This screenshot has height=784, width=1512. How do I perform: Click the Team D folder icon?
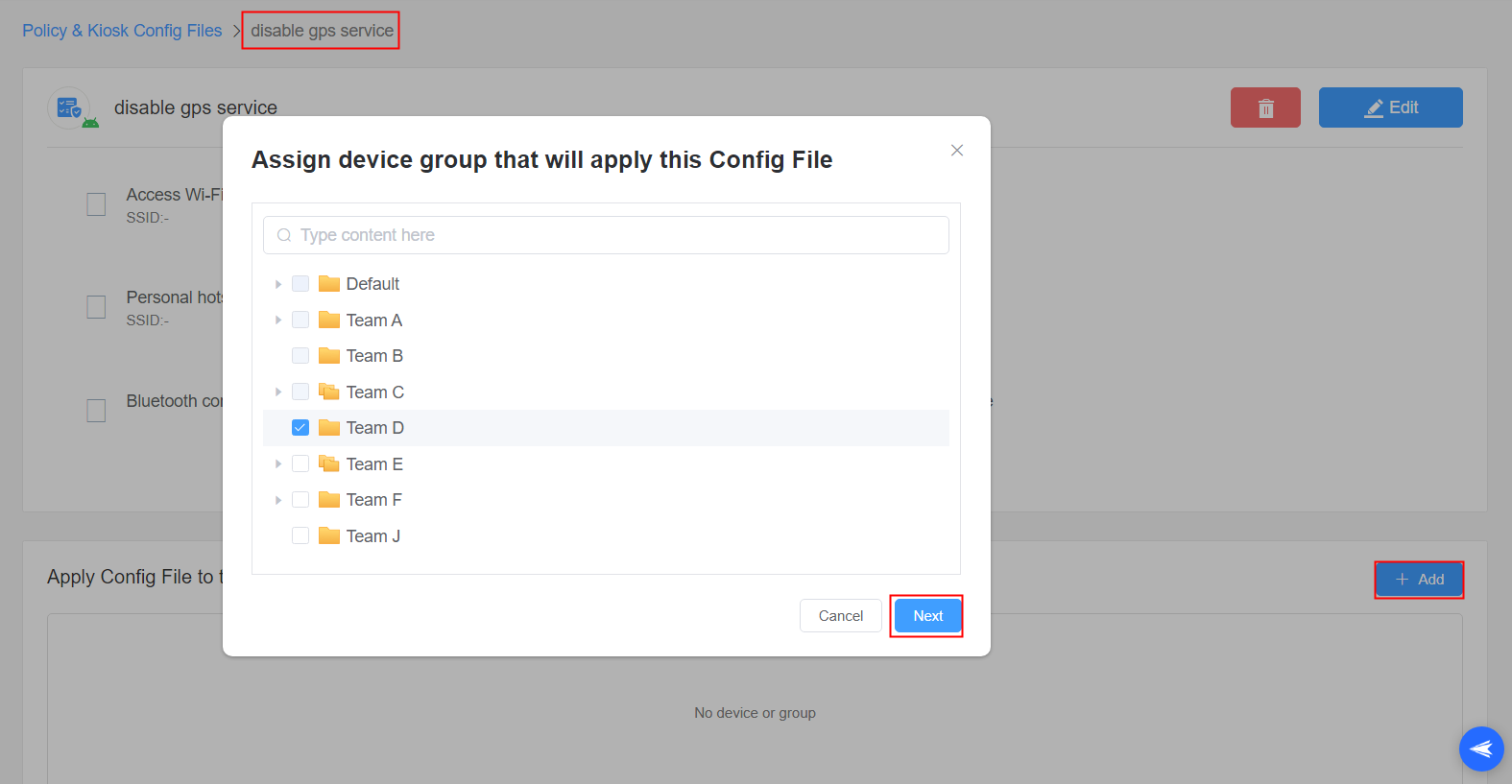tap(329, 428)
